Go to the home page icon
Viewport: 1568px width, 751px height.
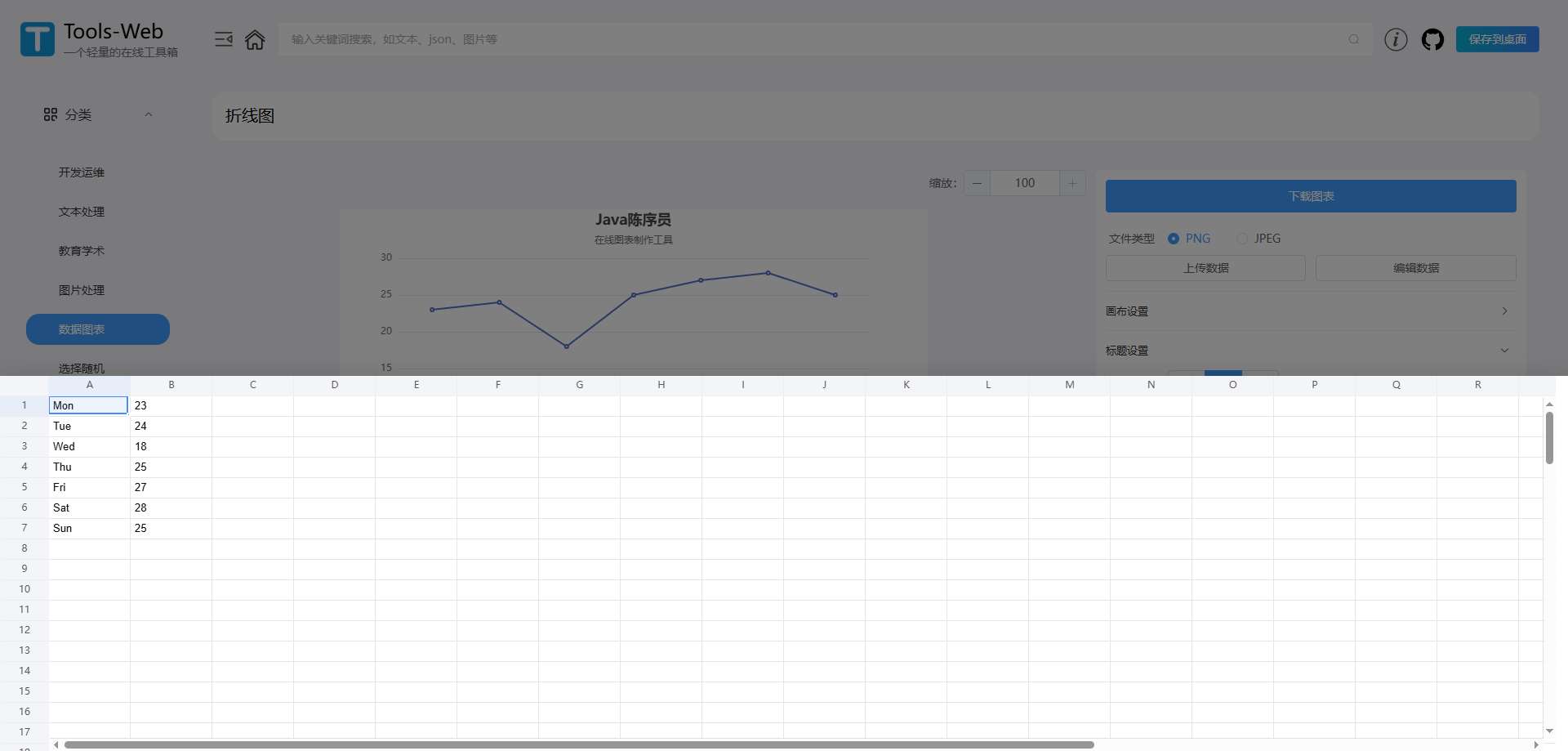pyautogui.click(x=255, y=39)
